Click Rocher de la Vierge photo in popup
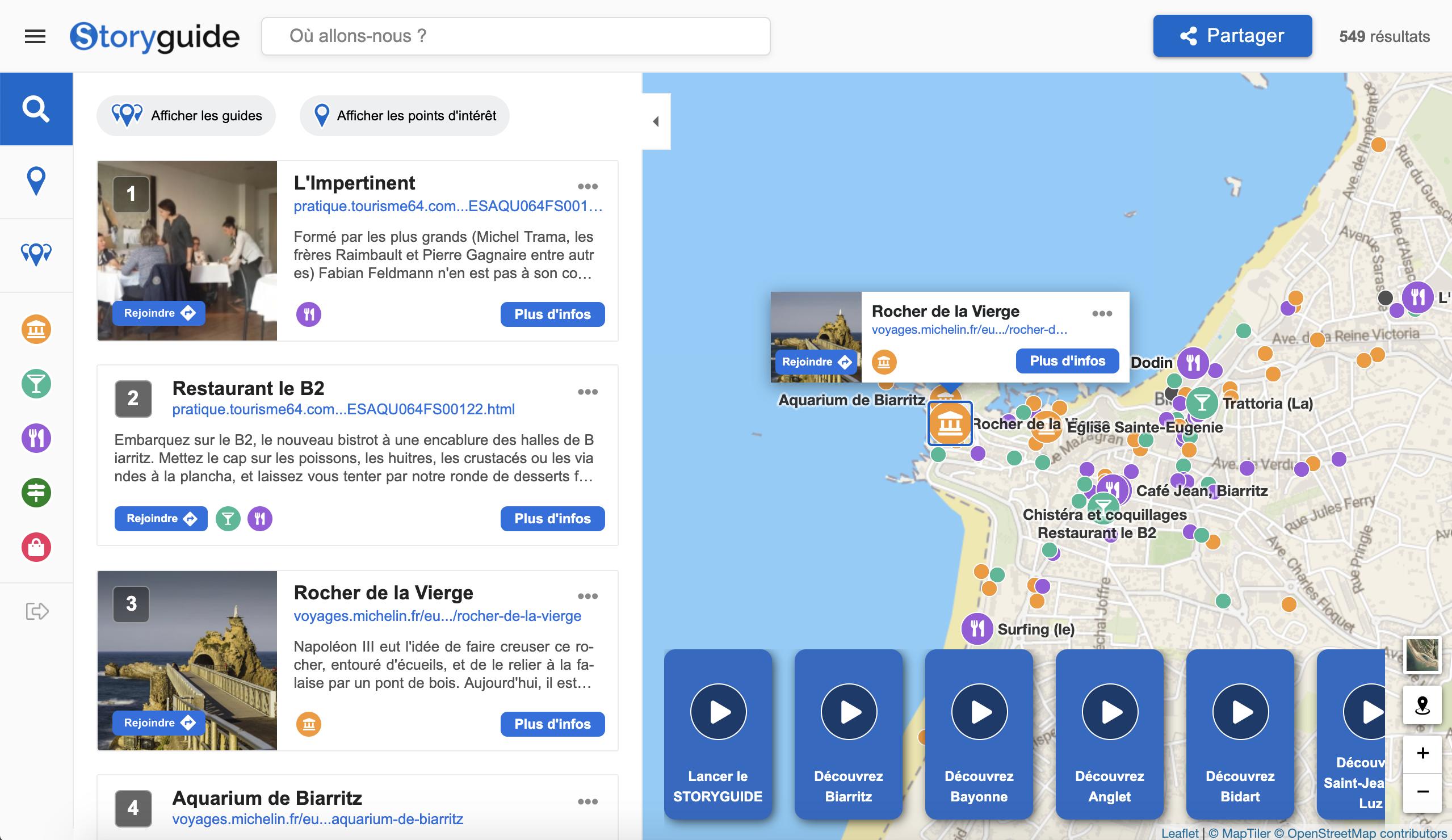1452x840 pixels. coord(816,337)
